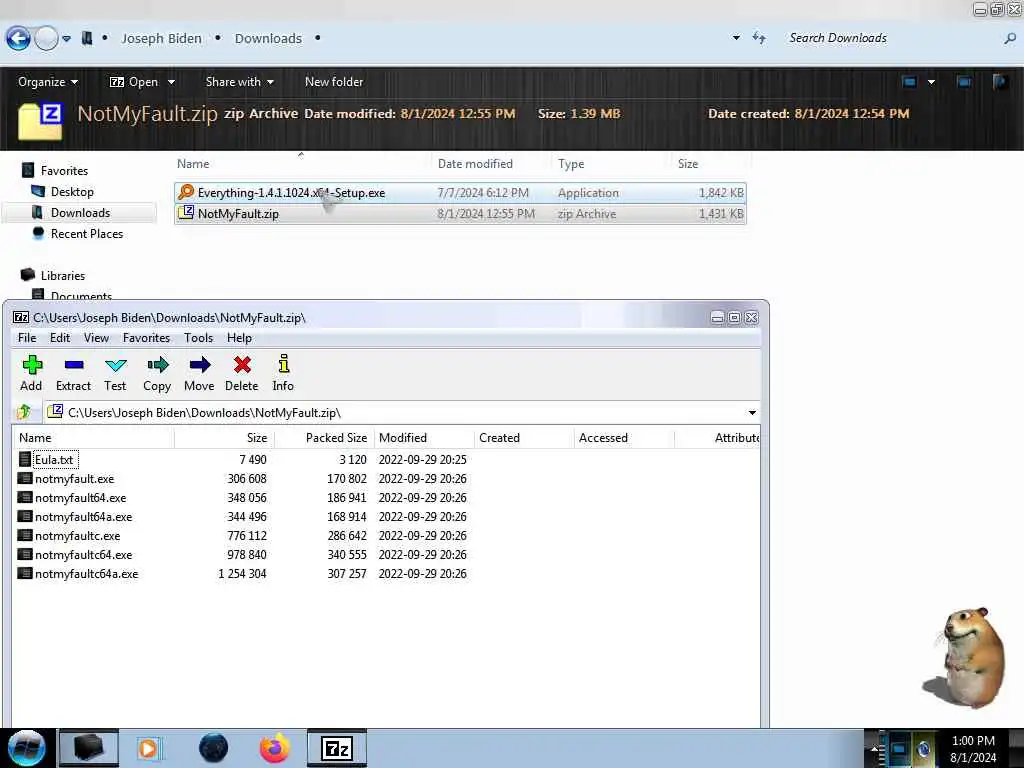Click the NotMyFault.zip details pane icon
Viewport: 1024px width, 768px height.
coord(40,121)
